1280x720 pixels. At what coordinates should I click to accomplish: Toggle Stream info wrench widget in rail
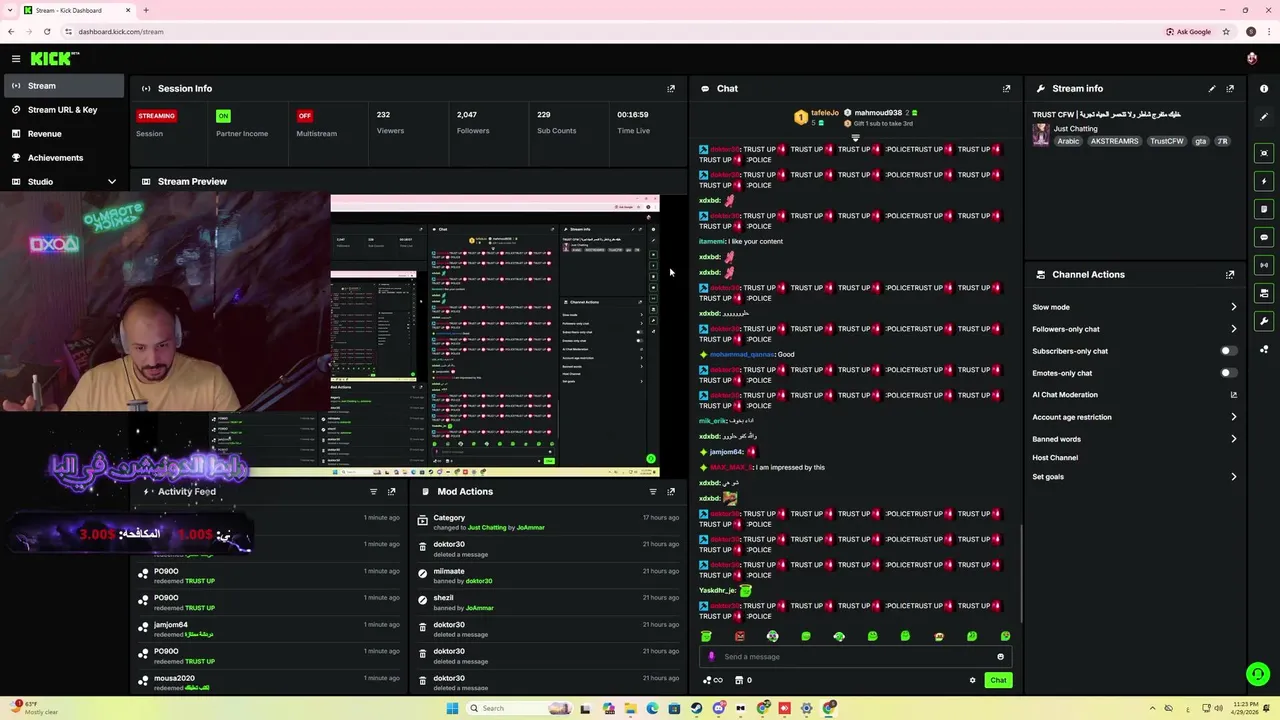tap(1264, 321)
